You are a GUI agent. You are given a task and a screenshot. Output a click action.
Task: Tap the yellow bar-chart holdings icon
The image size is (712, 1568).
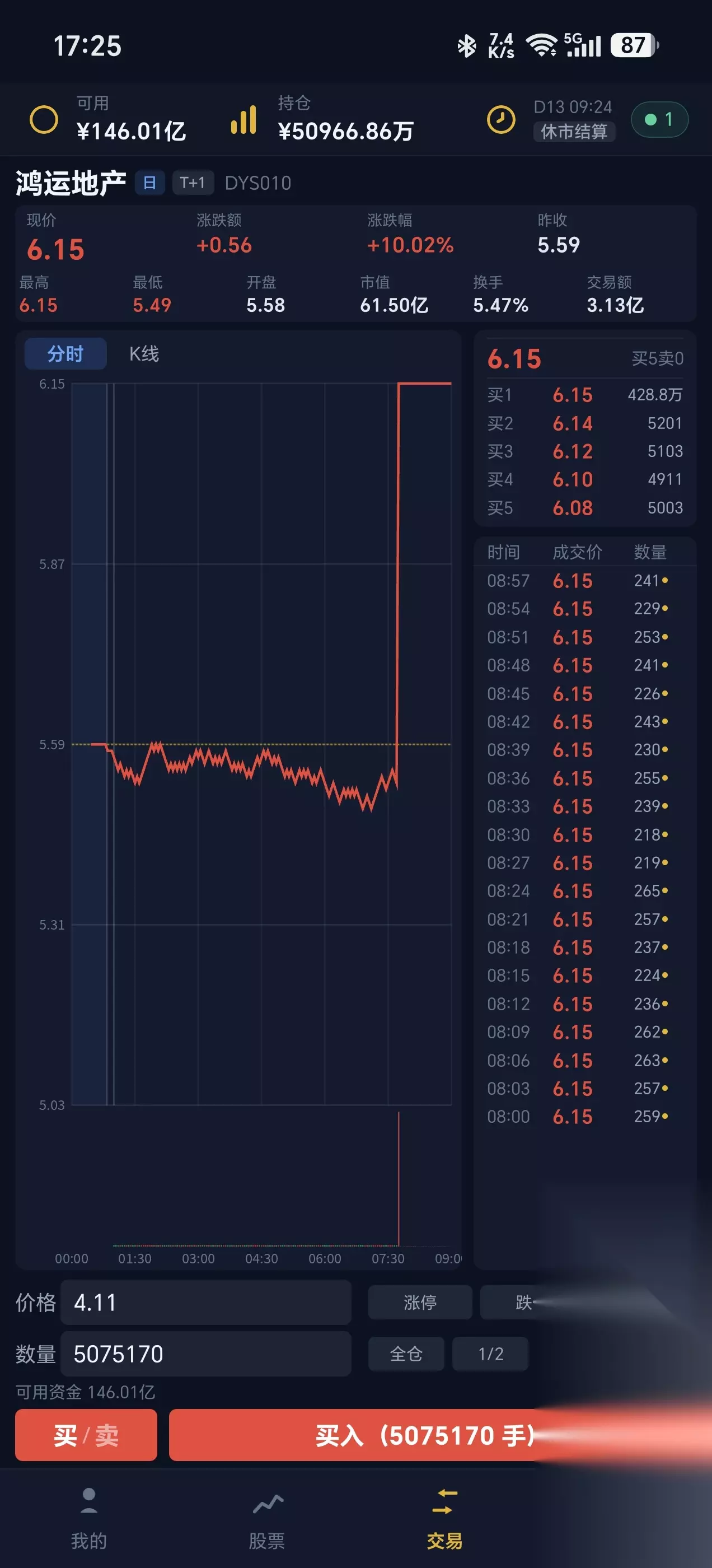pos(243,119)
